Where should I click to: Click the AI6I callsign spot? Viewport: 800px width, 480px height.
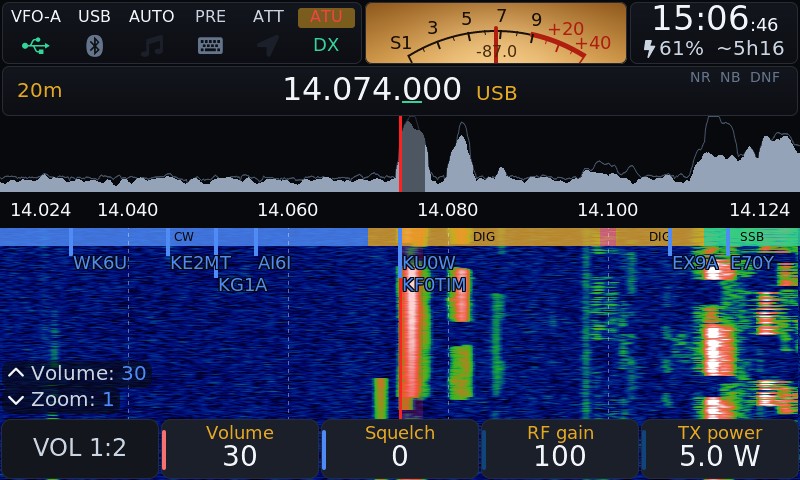(x=274, y=263)
